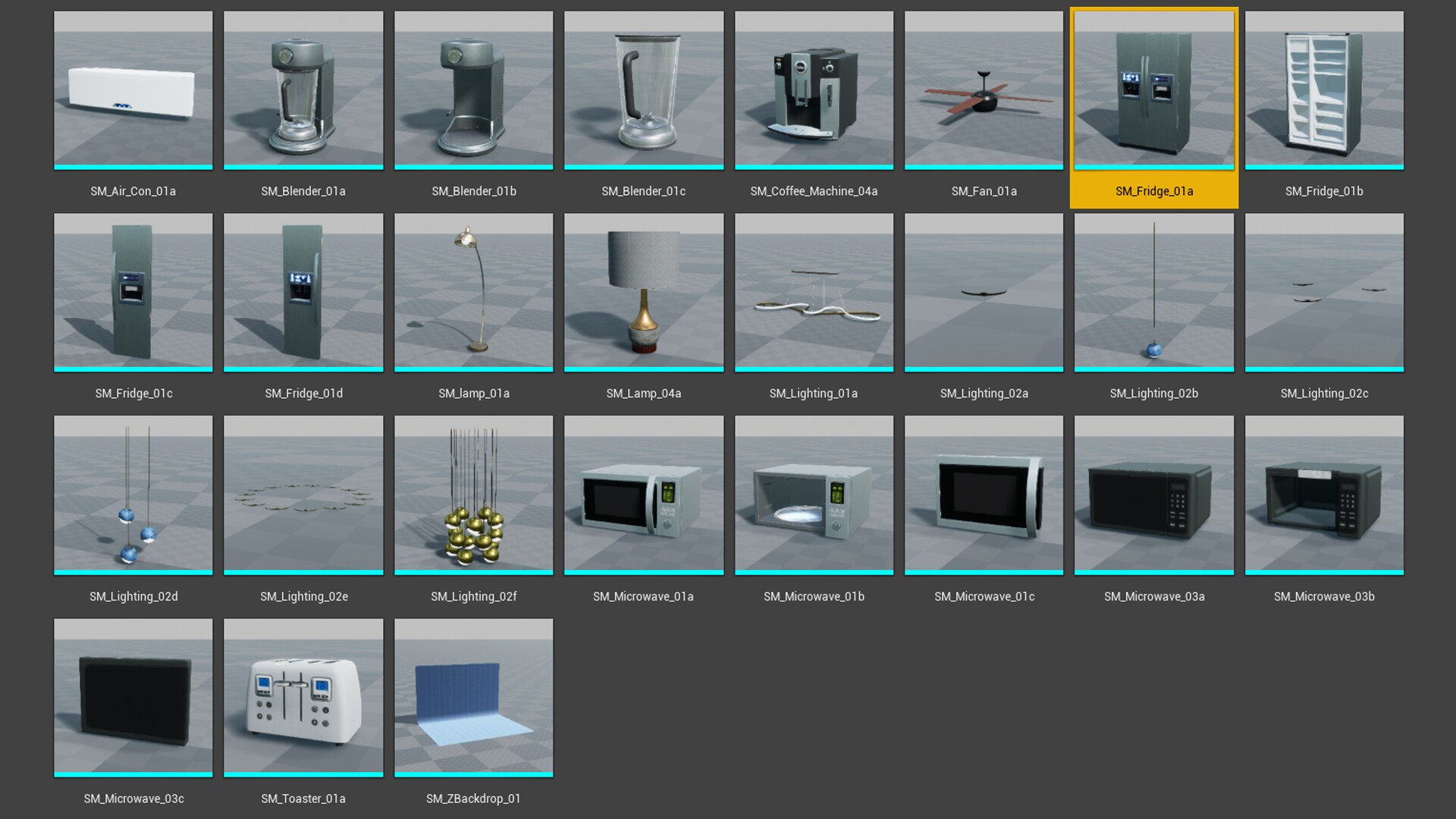Click the SM_Blender_01c jar thumbnail
The image size is (1456, 819).
(644, 90)
